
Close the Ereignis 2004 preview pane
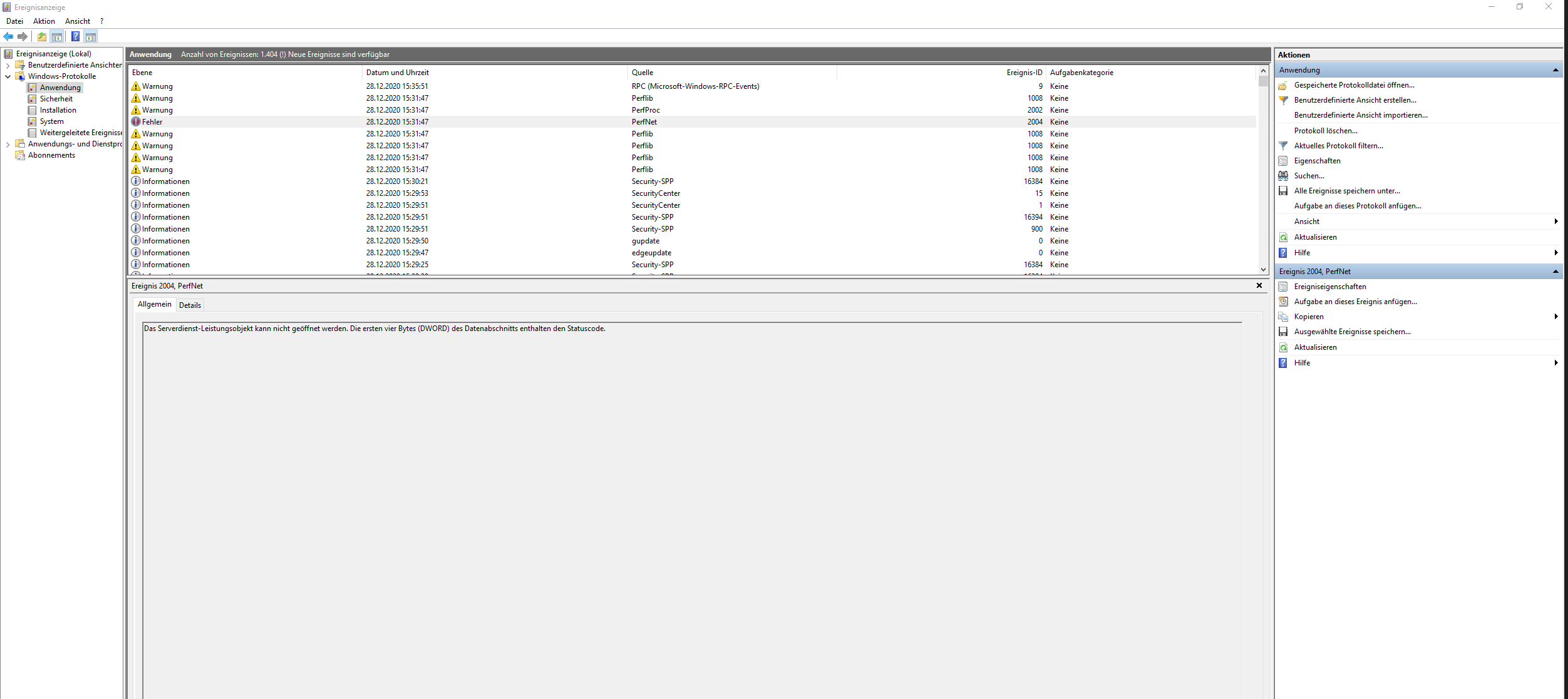[x=1259, y=285]
